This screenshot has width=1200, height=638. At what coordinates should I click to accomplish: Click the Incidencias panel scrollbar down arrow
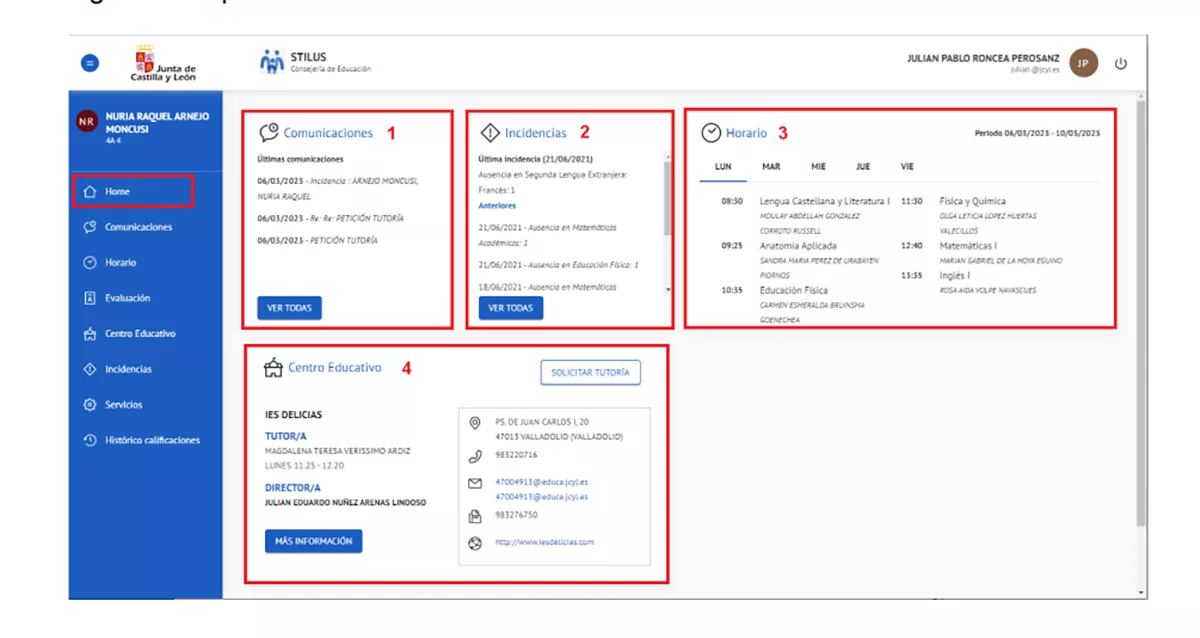click(668, 288)
